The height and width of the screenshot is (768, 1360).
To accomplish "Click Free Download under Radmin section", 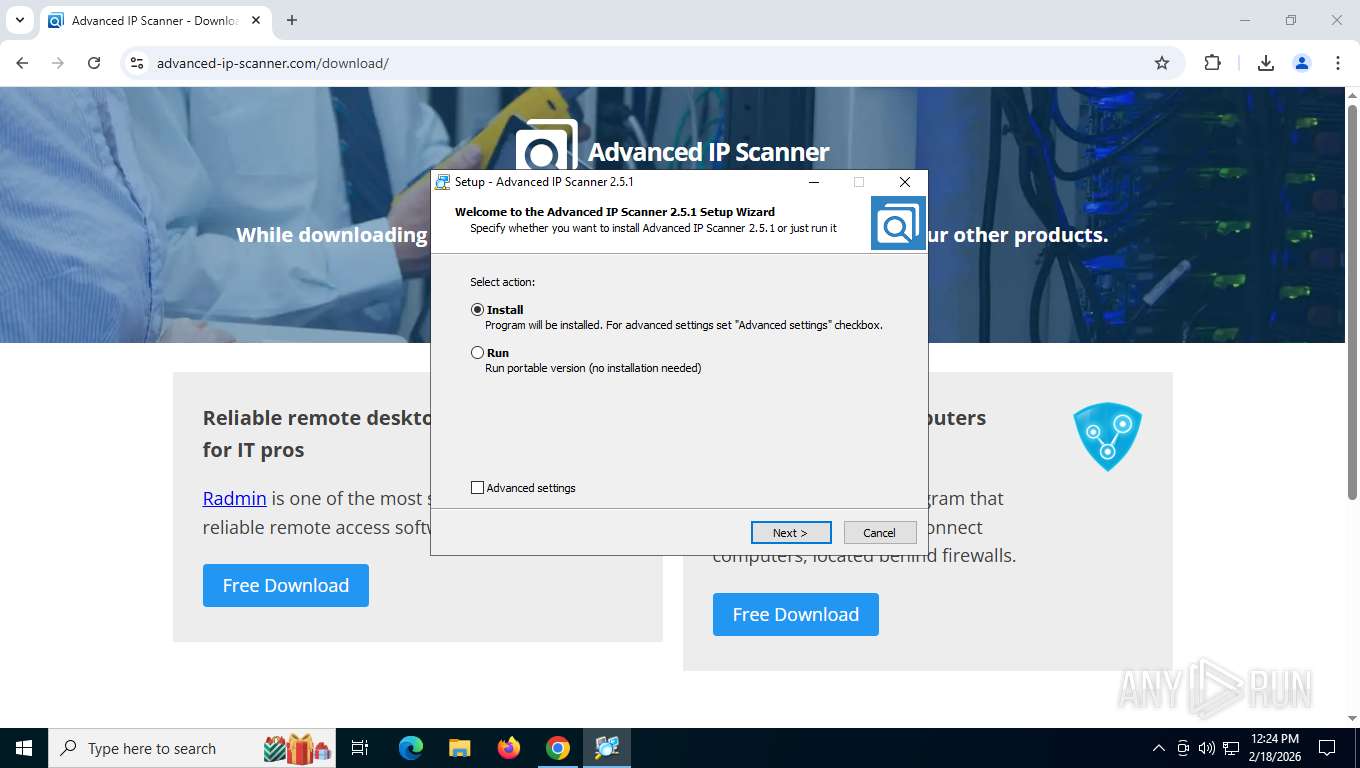I will (286, 586).
